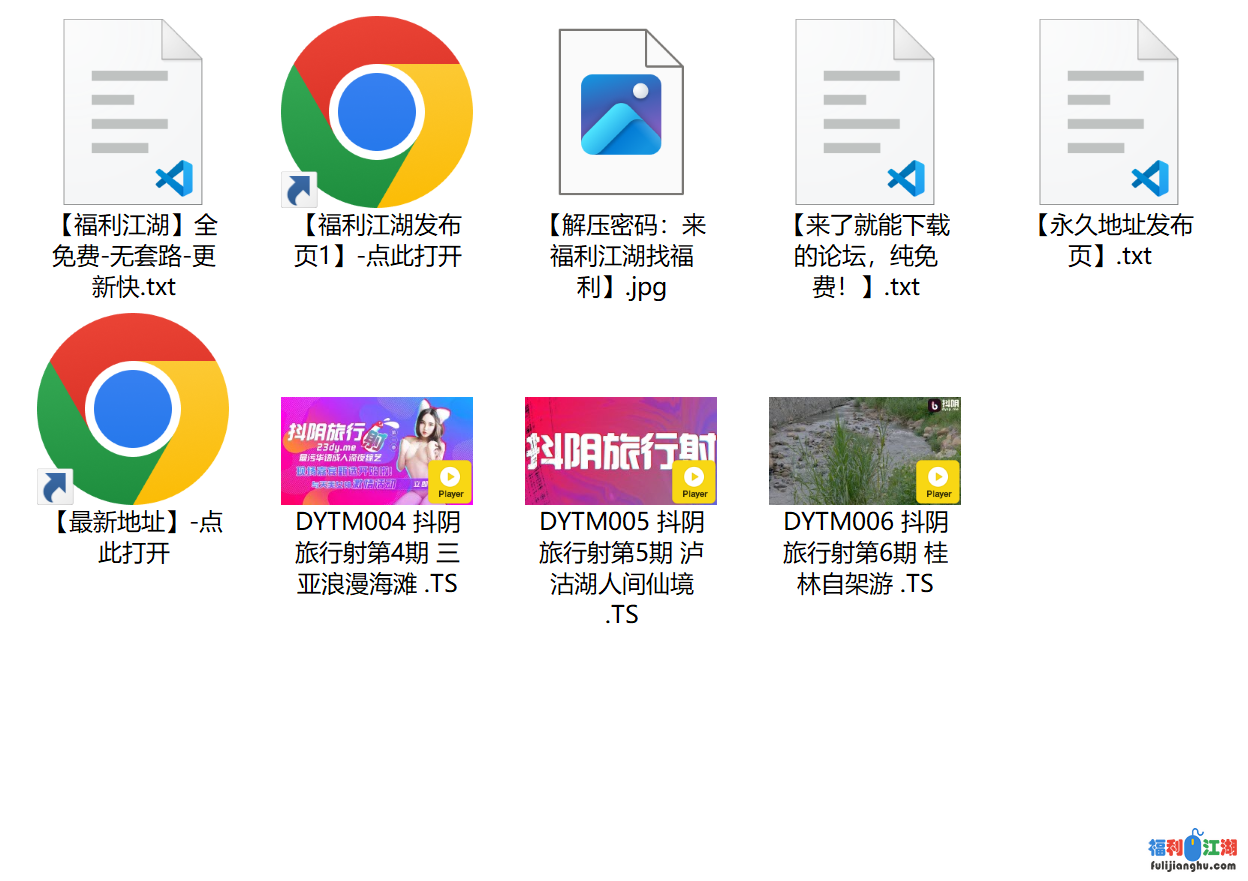Click the 【福利江湖发布页1】-点此打开 label text
This screenshot has height=881, width=1248.
(x=377, y=240)
